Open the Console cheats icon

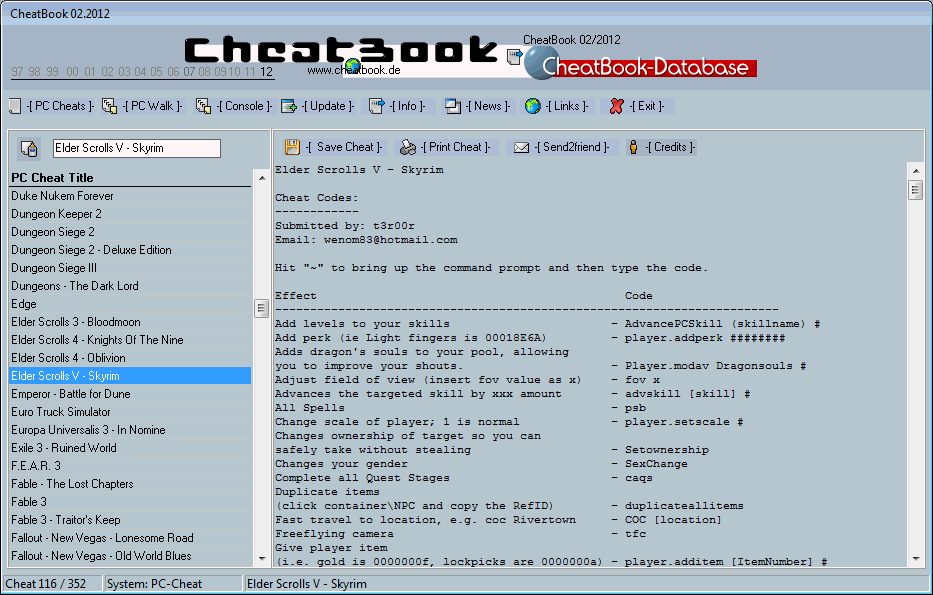coord(203,107)
